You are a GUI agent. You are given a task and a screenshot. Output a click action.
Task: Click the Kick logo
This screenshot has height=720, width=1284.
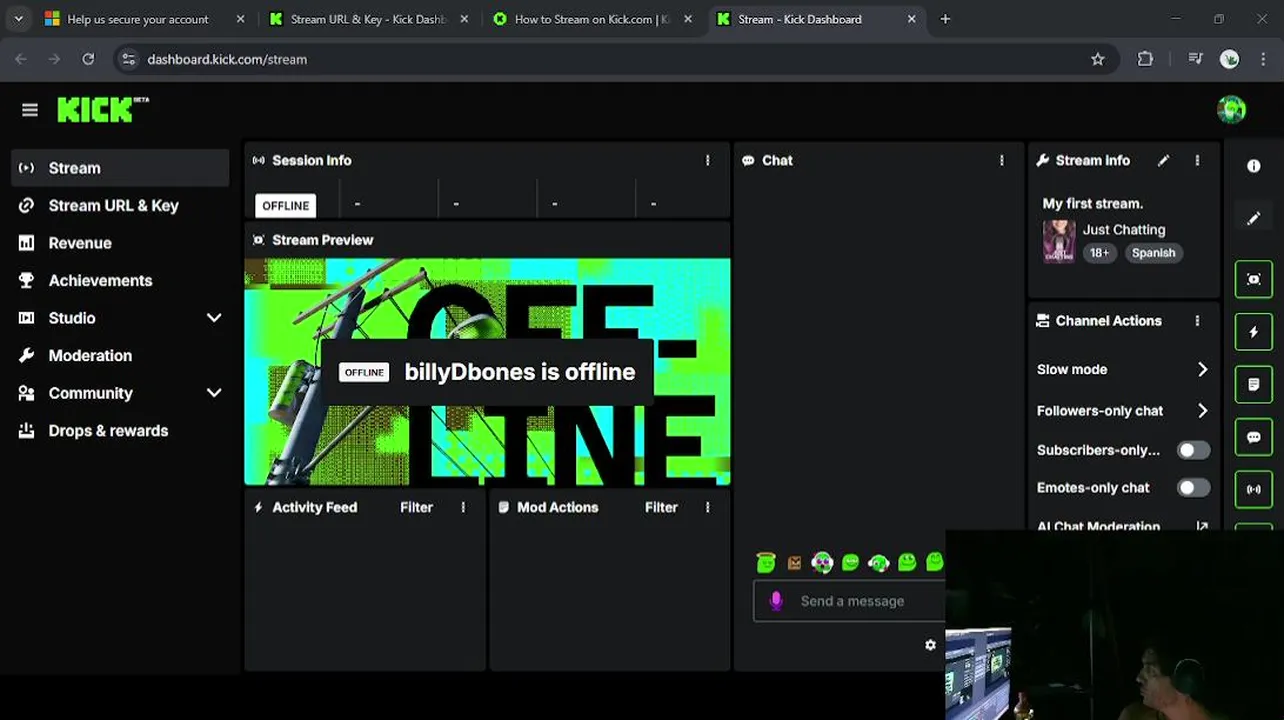click(x=102, y=109)
